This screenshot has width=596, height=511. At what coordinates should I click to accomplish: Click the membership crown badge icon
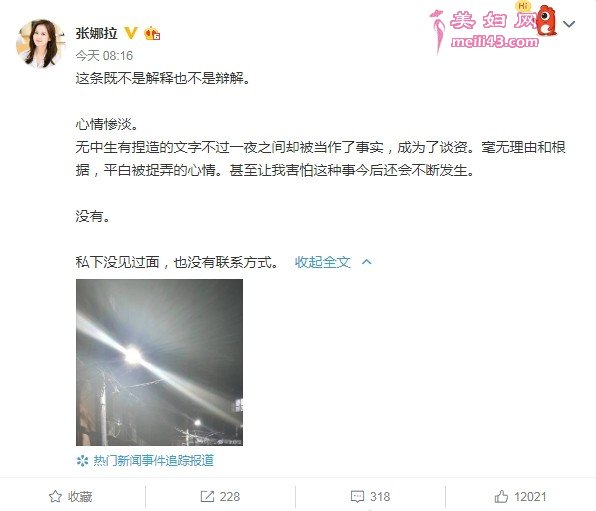[152, 33]
